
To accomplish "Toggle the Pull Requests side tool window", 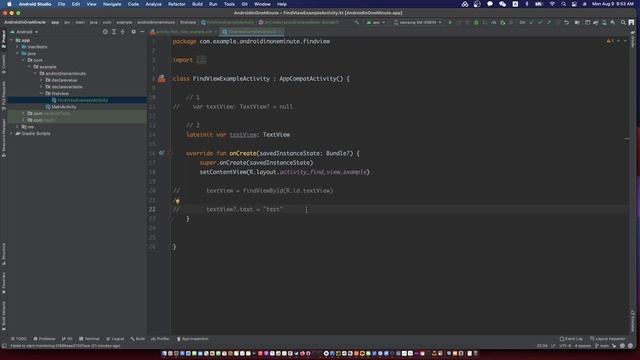I will [x=4, y=96].
